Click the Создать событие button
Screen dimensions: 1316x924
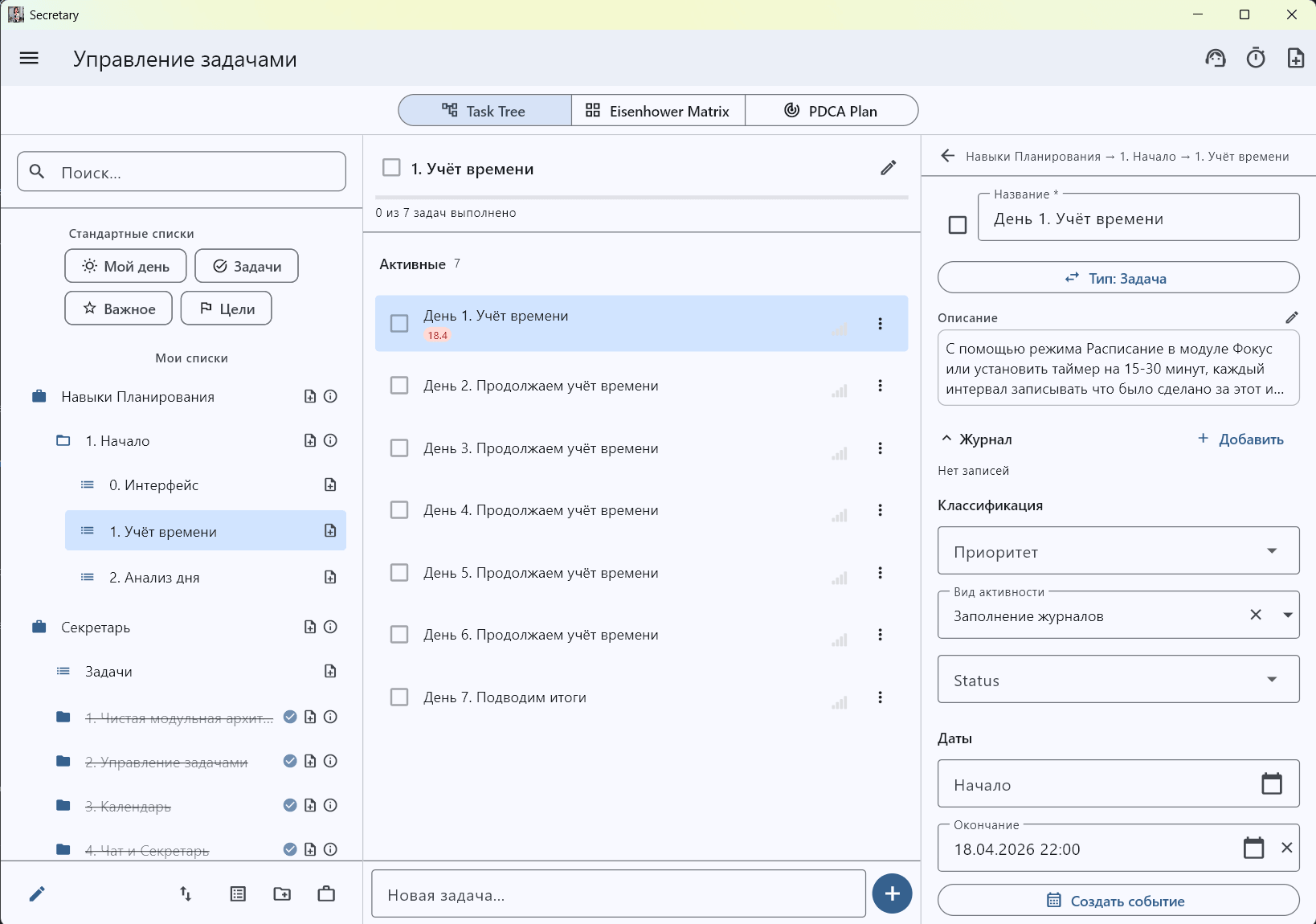(1118, 901)
